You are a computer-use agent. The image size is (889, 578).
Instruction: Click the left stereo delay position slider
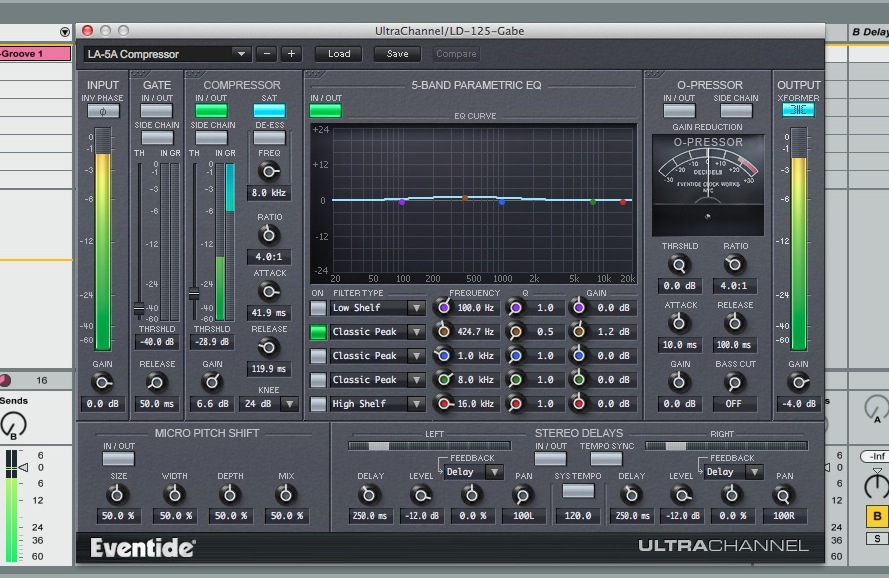tap(429, 446)
